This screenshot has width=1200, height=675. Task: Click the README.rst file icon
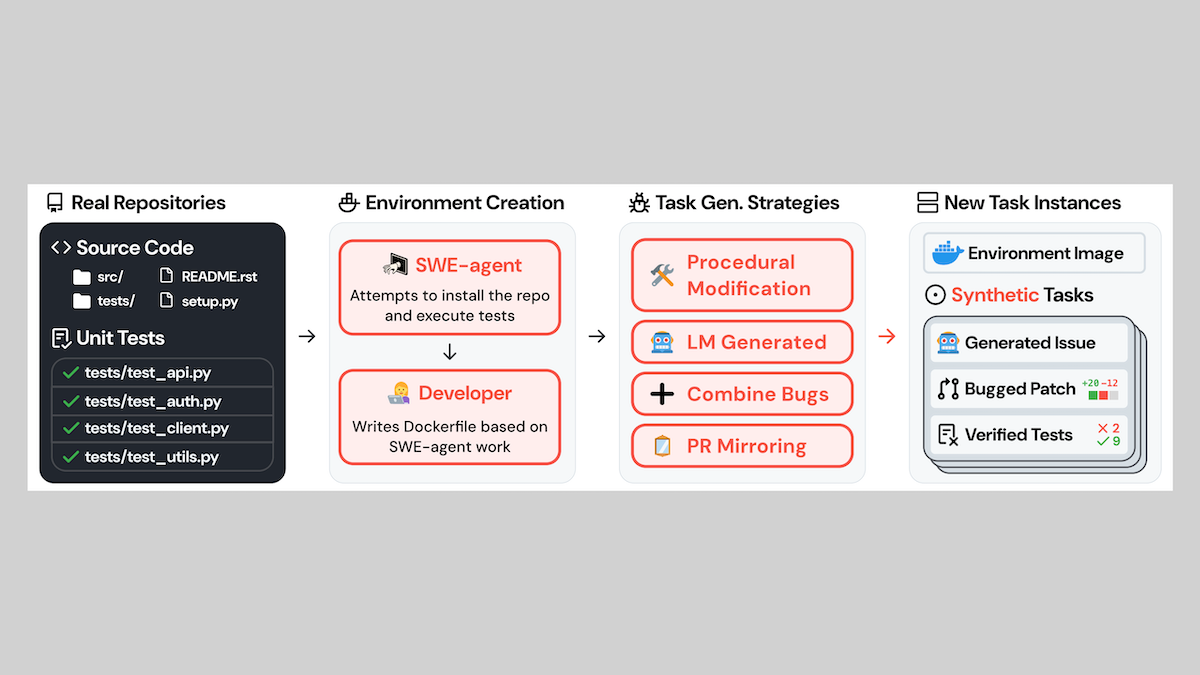coord(167,276)
